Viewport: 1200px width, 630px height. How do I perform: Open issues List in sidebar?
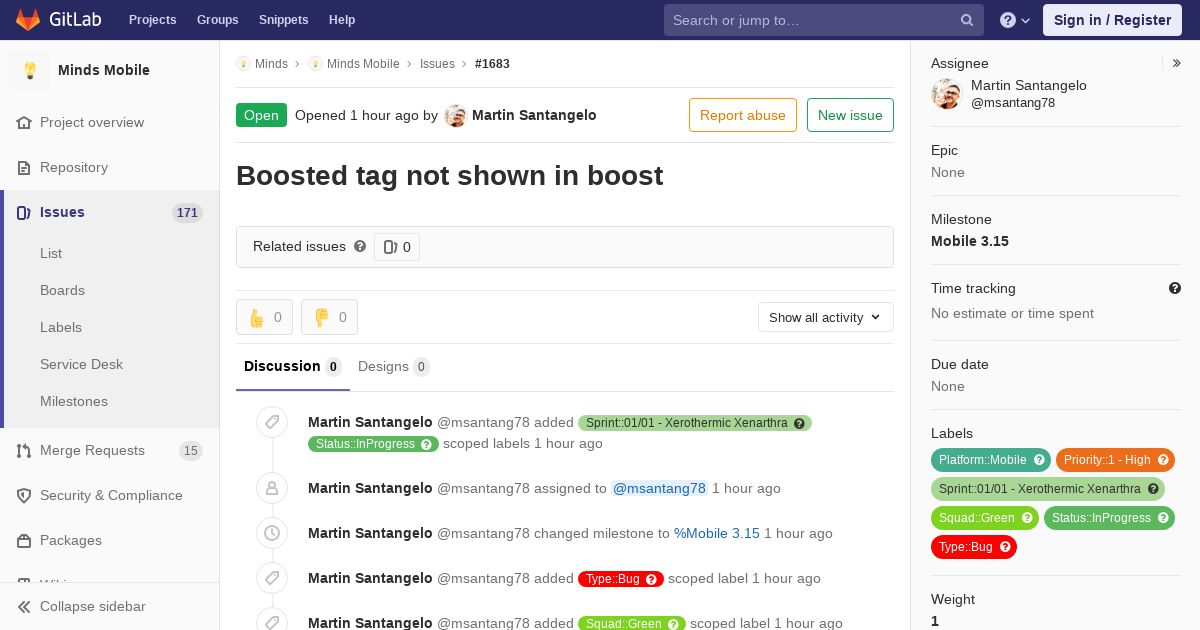[51, 253]
